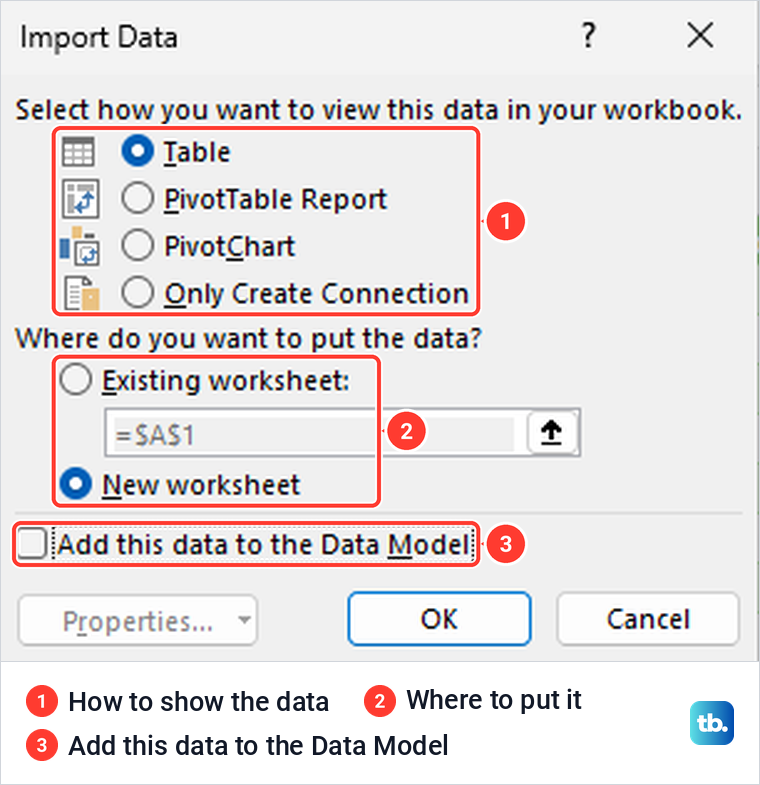Enable Add this data to the Data Model

(32, 543)
